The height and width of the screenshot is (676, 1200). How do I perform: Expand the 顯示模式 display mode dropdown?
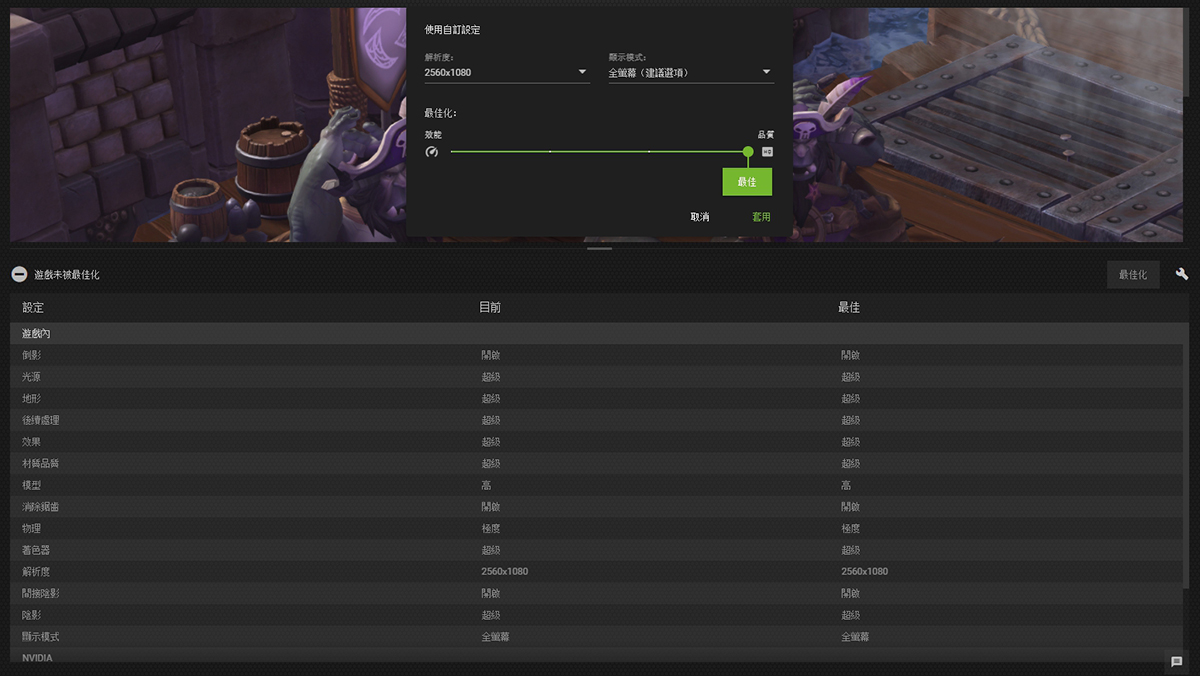[690, 72]
